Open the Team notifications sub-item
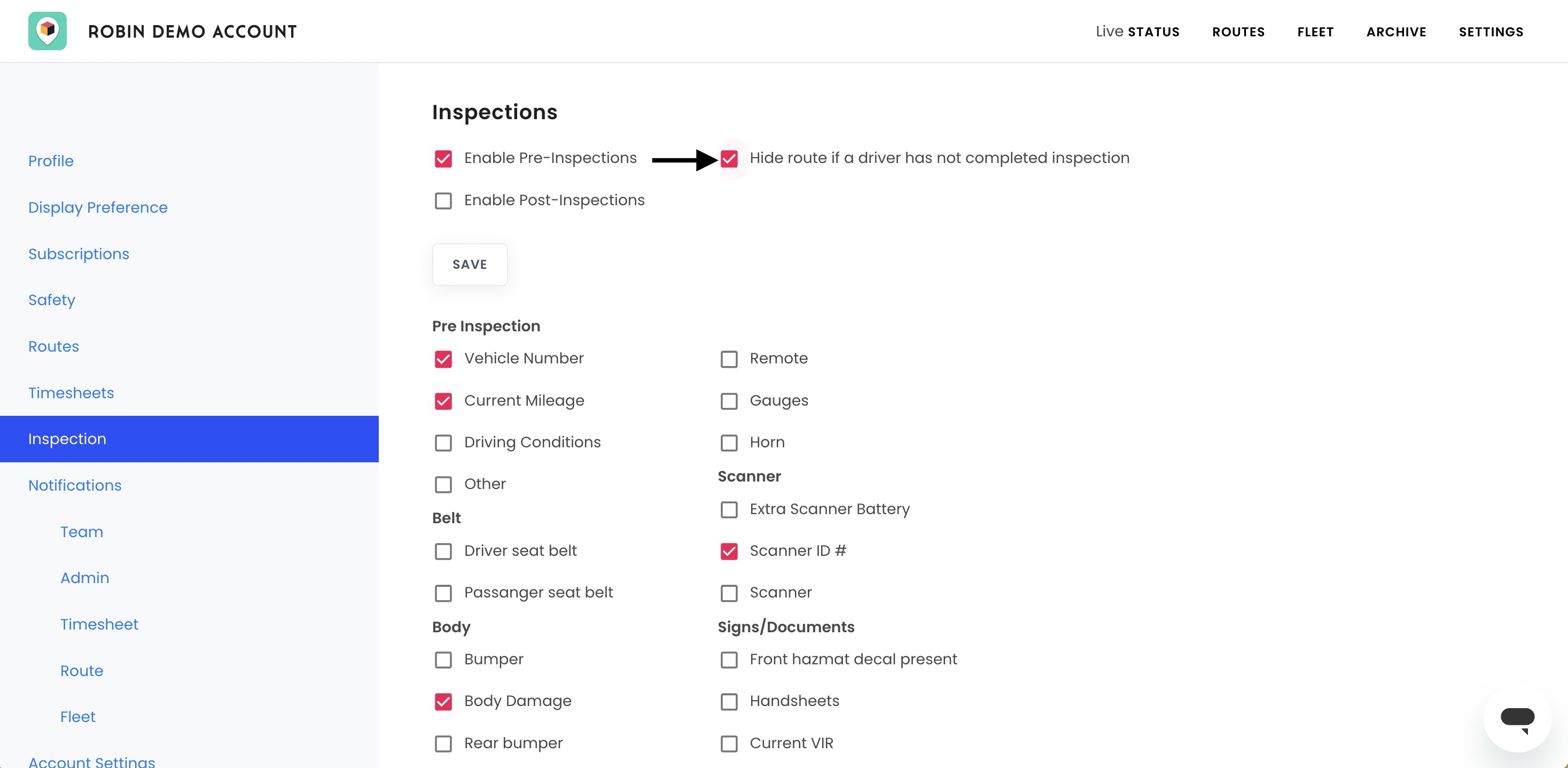This screenshot has width=1568, height=768. (82, 532)
